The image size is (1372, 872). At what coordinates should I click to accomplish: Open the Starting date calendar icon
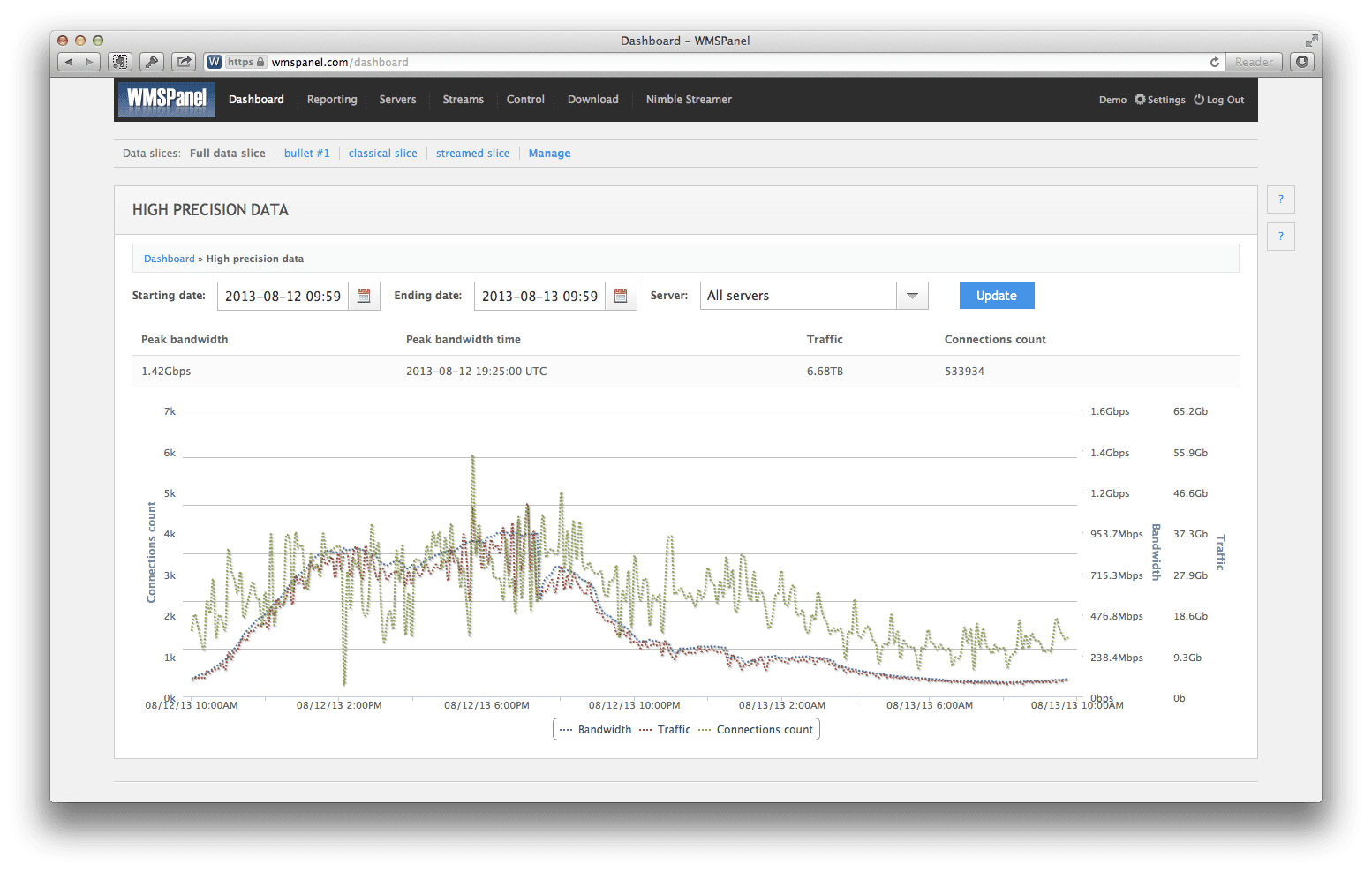coord(364,296)
